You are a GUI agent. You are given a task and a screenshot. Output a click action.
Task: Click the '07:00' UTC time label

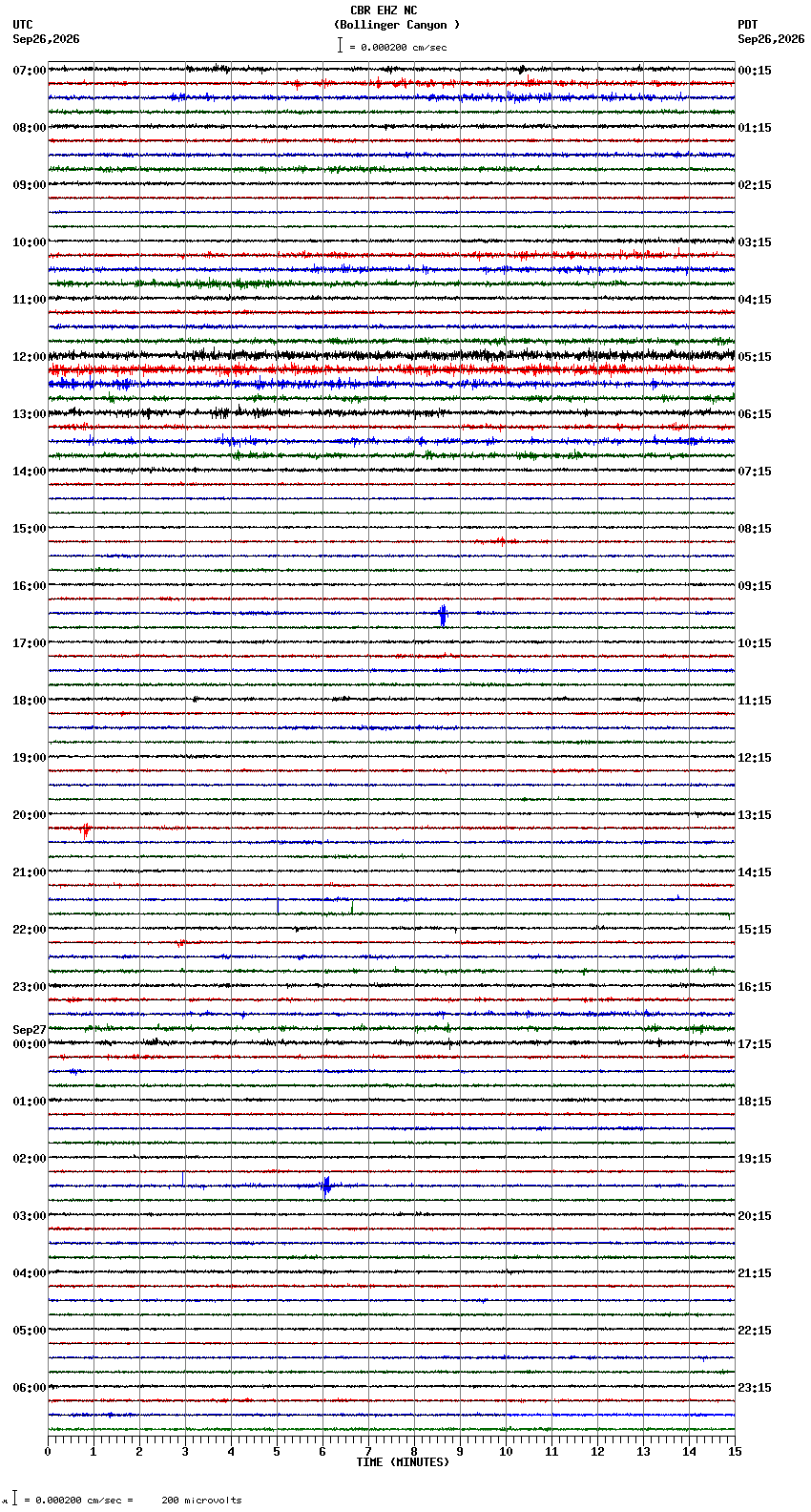click(x=30, y=71)
